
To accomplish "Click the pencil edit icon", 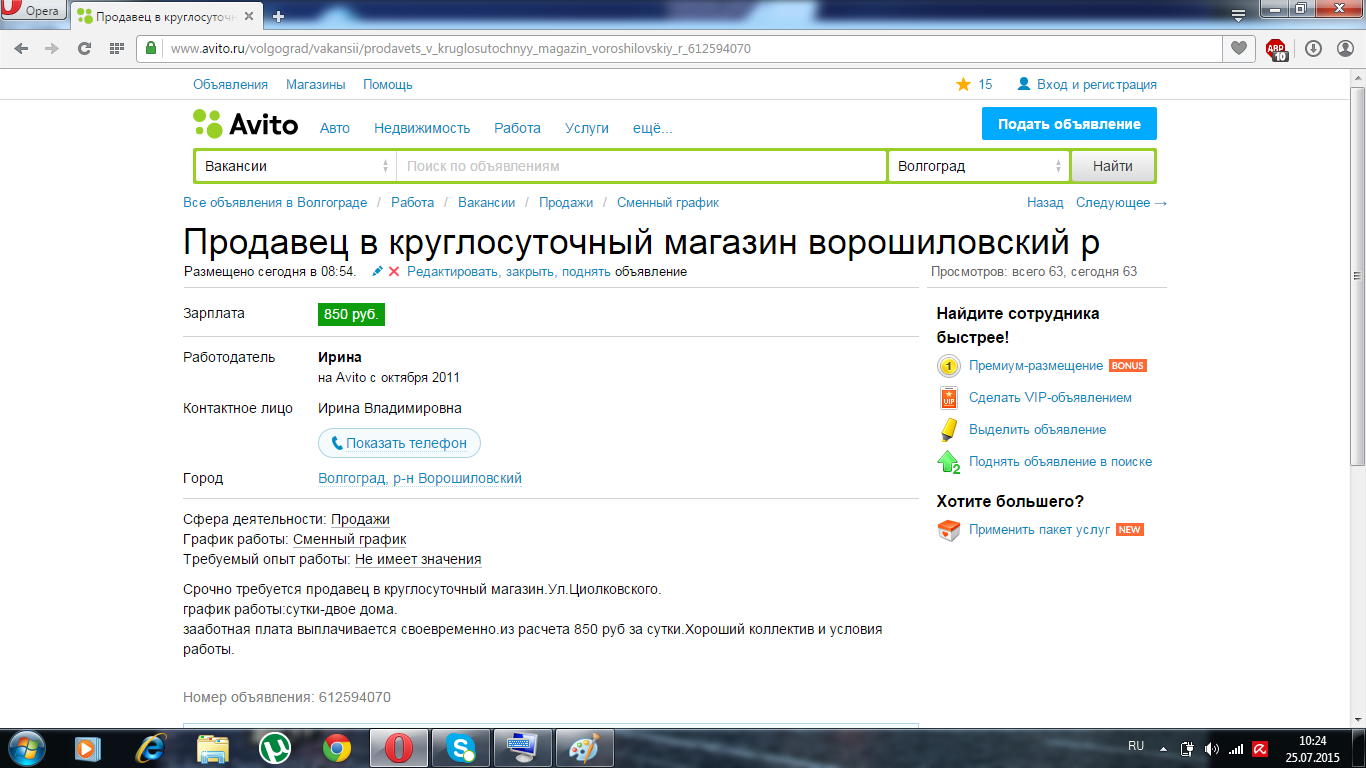I will 377,272.
